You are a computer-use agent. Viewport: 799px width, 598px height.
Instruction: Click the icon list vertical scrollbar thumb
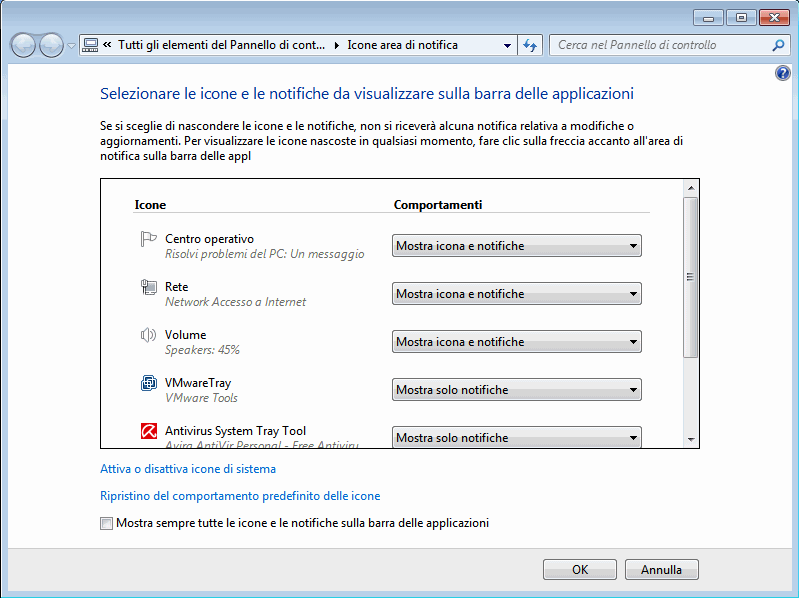[x=690, y=277]
